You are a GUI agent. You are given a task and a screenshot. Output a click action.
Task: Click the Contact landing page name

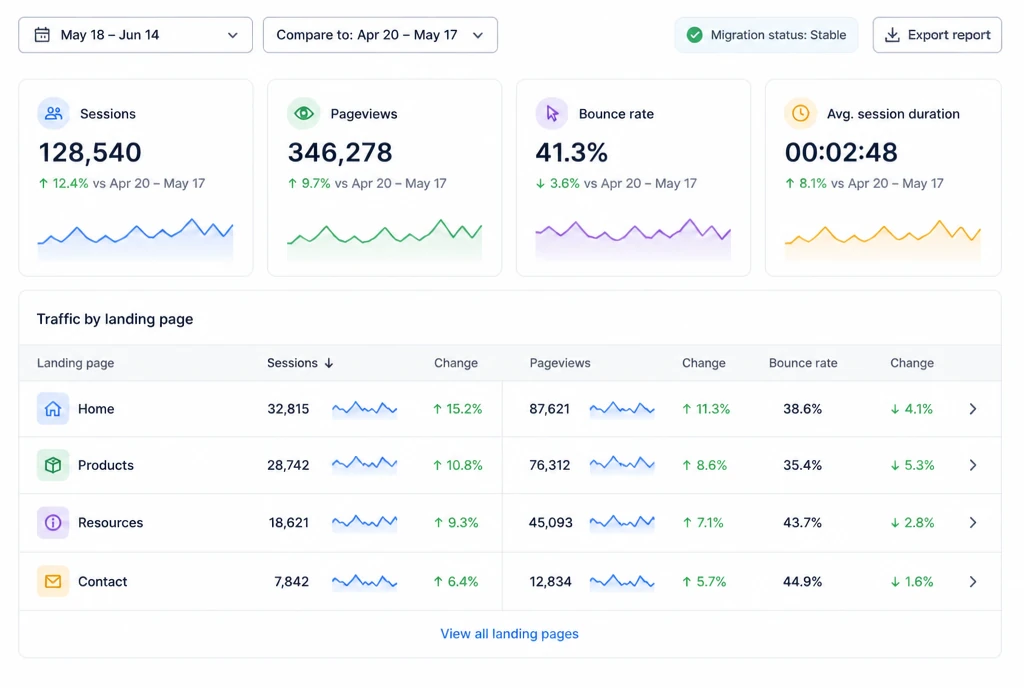(x=103, y=582)
